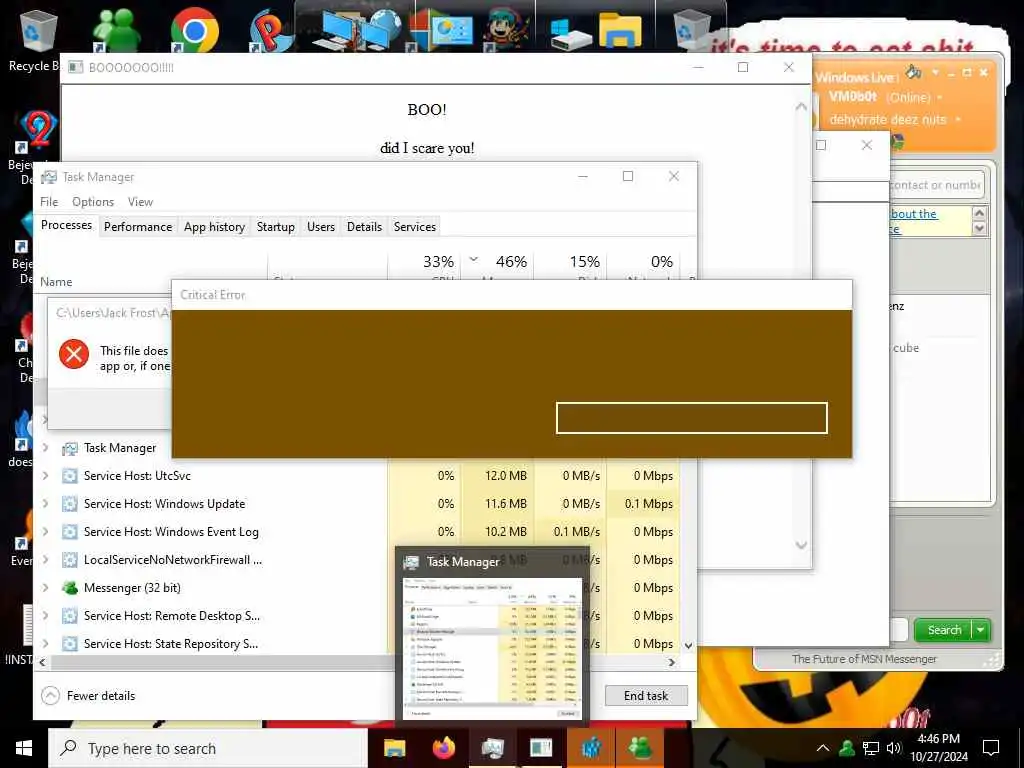Image resolution: width=1024 pixels, height=768 pixels.
Task: Sort by Disk column 15%
Action: click(571, 266)
